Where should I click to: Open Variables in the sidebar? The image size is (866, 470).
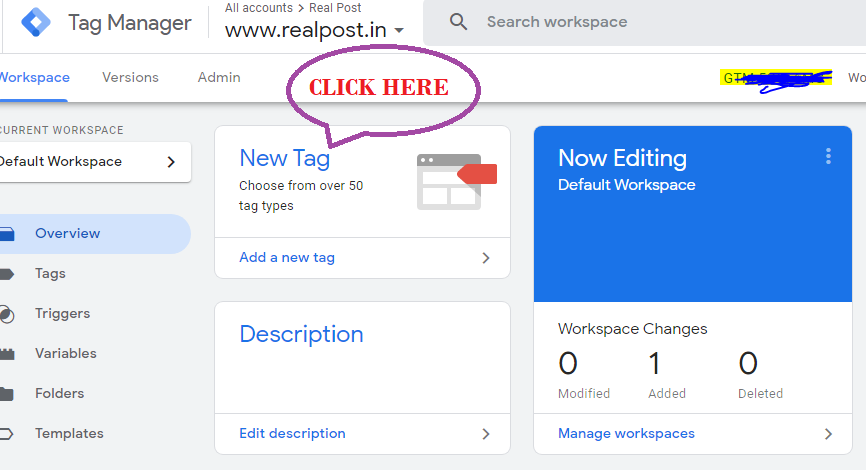point(66,353)
